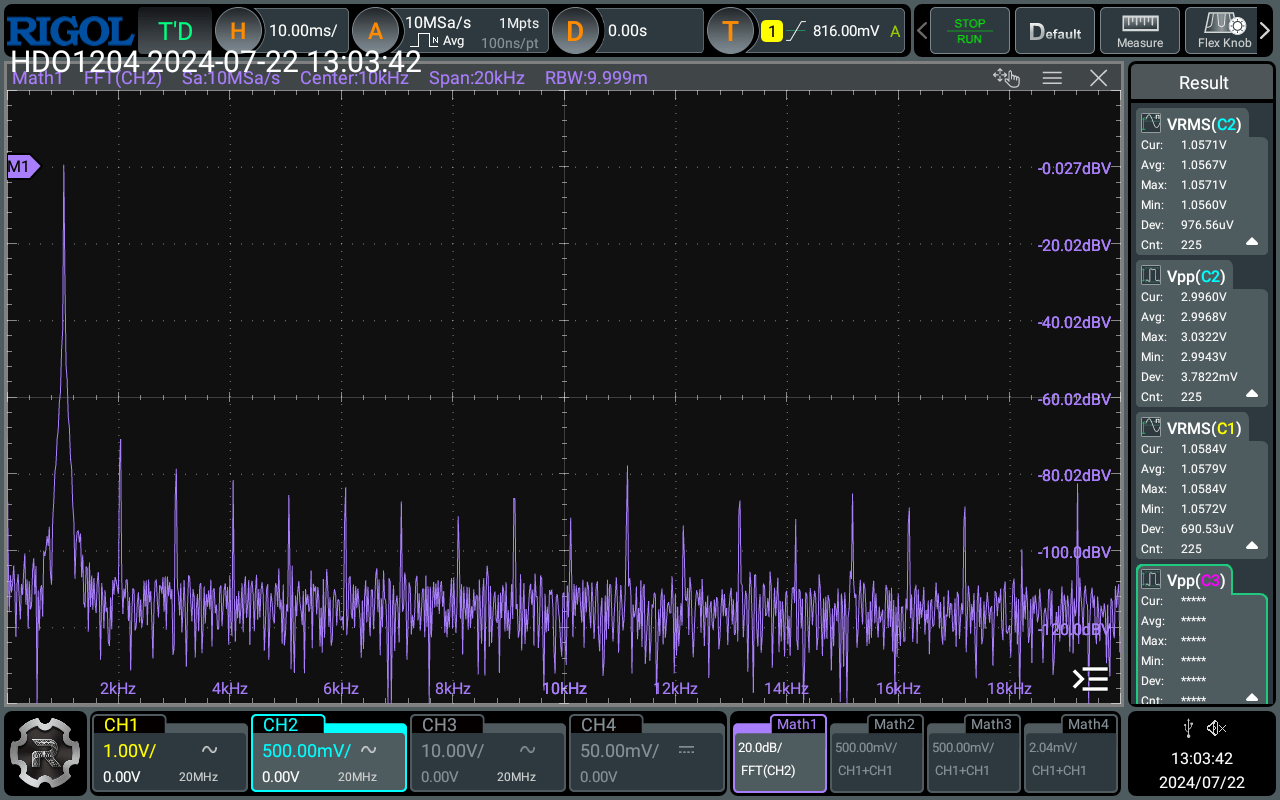Close the Math1 FFT window
This screenshot has height=800, width=1280.
pos(1098,78)
